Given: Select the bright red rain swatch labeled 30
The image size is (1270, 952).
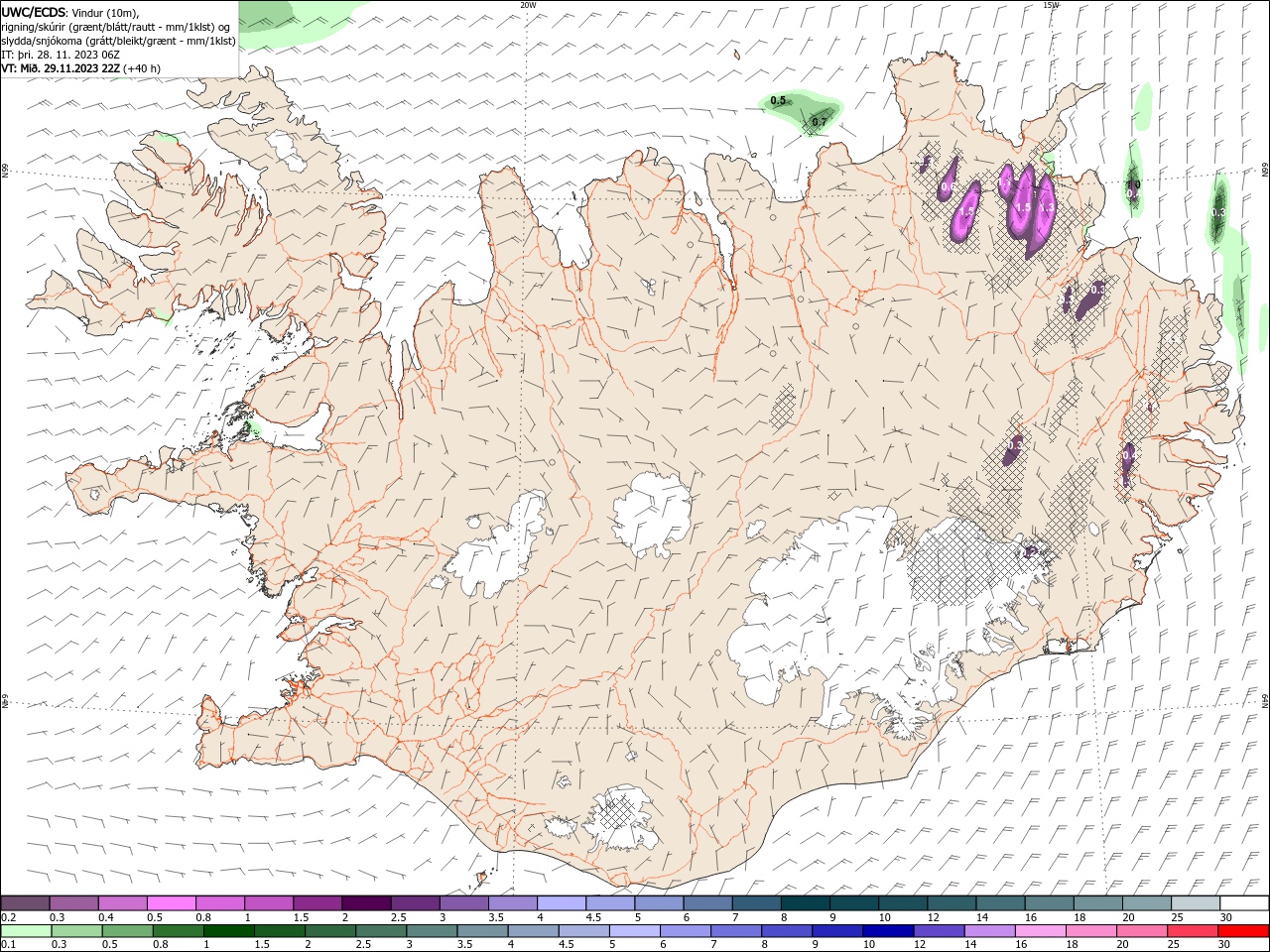Looking at the screenshot, I should 1243,931.
